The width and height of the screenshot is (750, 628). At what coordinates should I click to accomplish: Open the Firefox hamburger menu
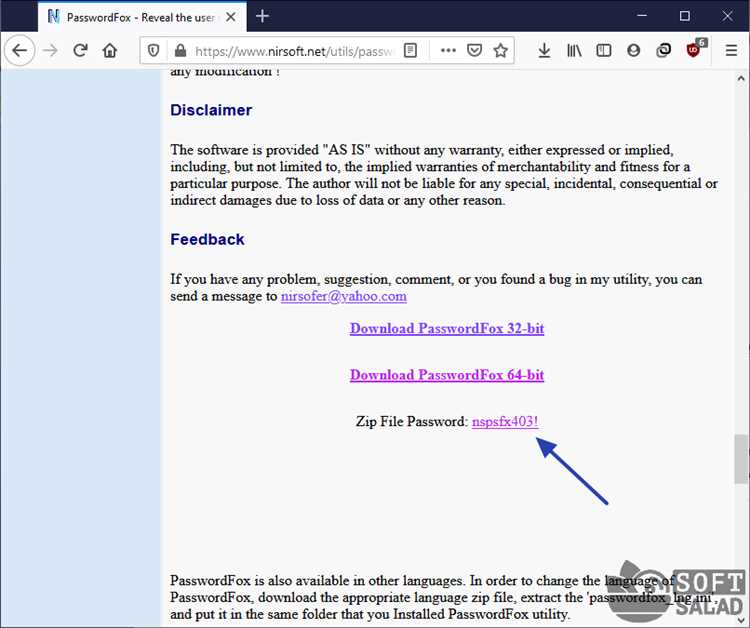[731, 50]
